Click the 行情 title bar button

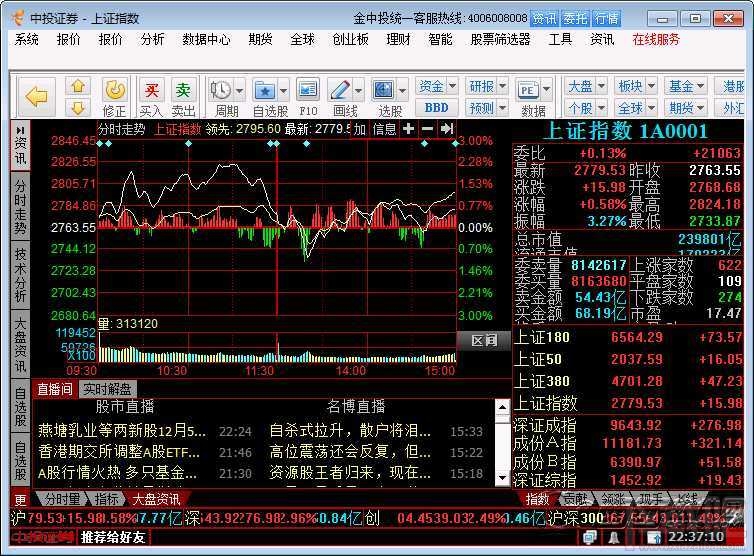(606, 19)
